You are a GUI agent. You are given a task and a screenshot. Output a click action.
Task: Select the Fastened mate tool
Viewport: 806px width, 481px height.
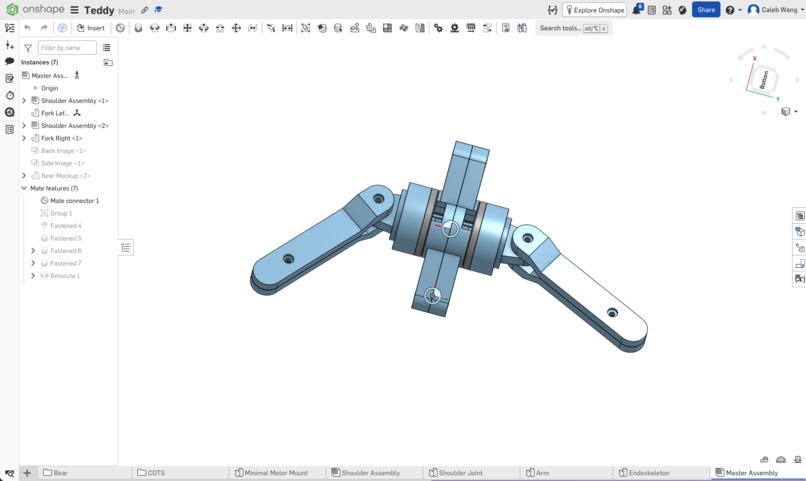click(138, 28)
